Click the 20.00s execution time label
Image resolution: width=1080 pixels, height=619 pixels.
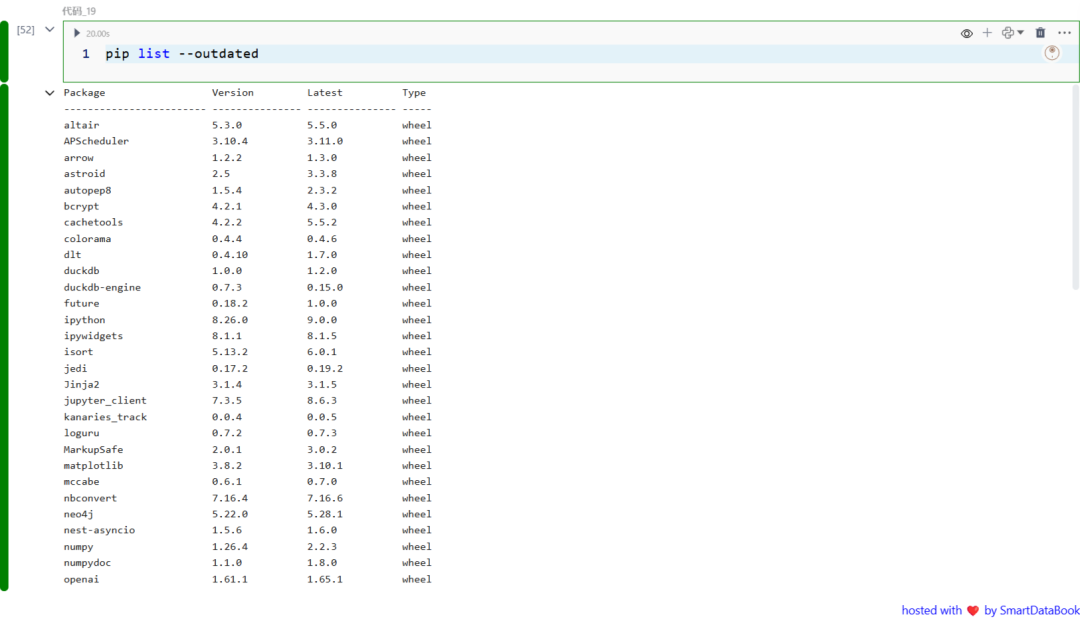click(x=98, y=34)
